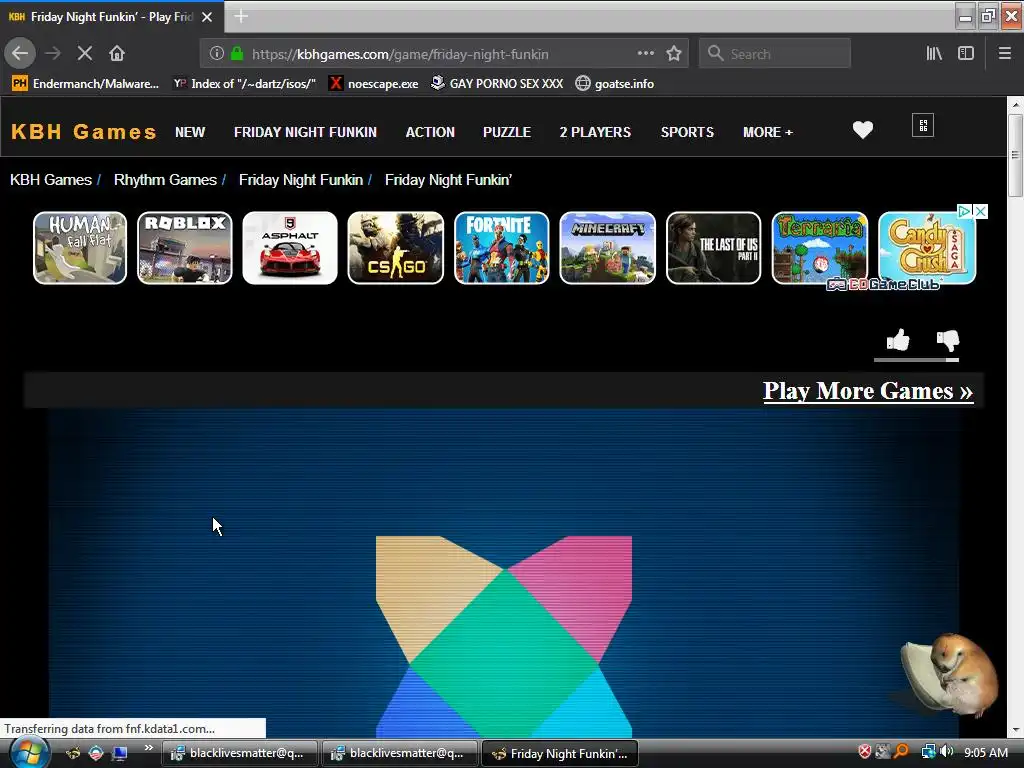This screenshot has width=1024, height=768.
Task: Open the SPORTS category
Action: (687, 132)
